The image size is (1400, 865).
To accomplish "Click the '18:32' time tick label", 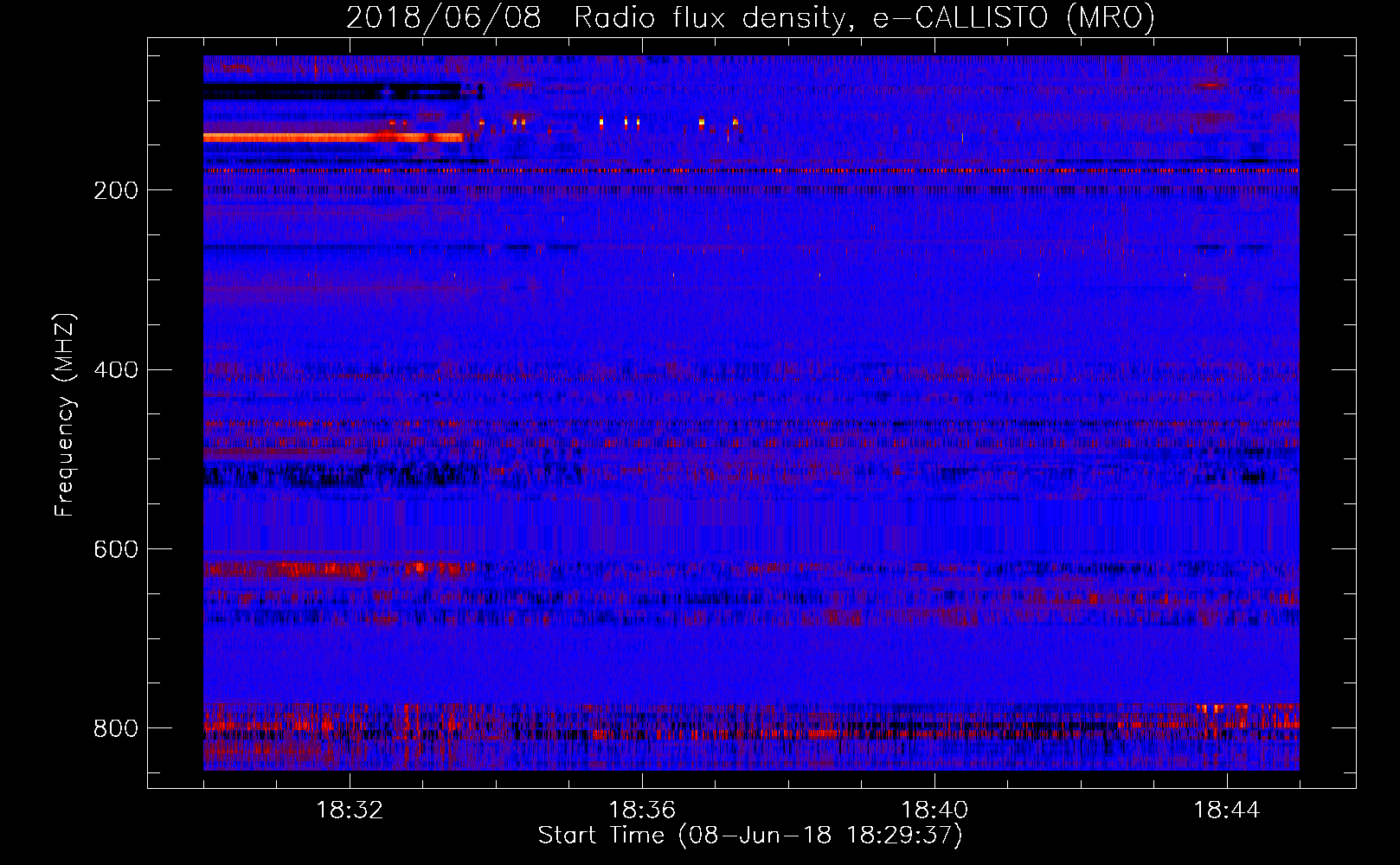I will point(350,811).
